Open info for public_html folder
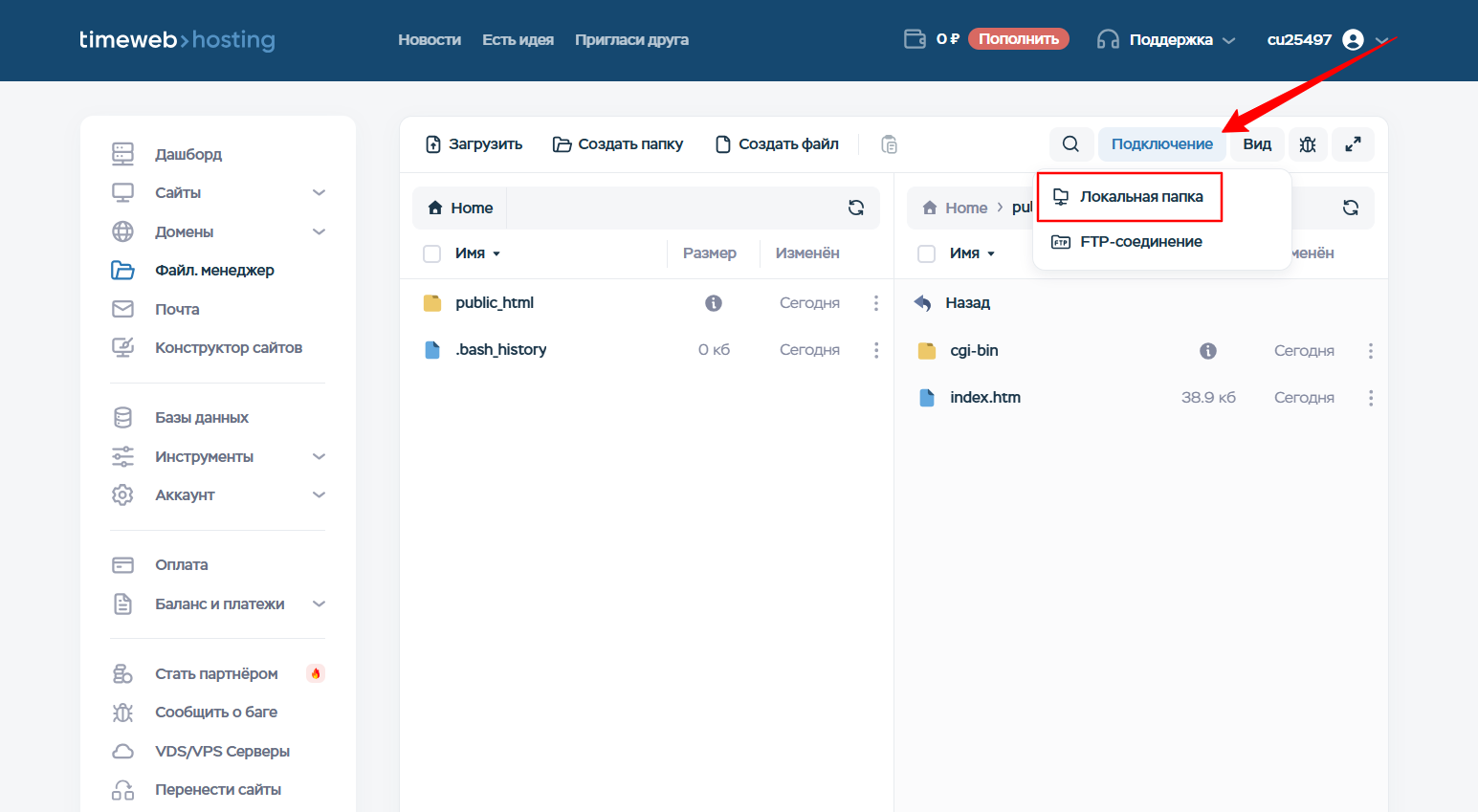This screenshot has width=1478, height=812. 714,303
